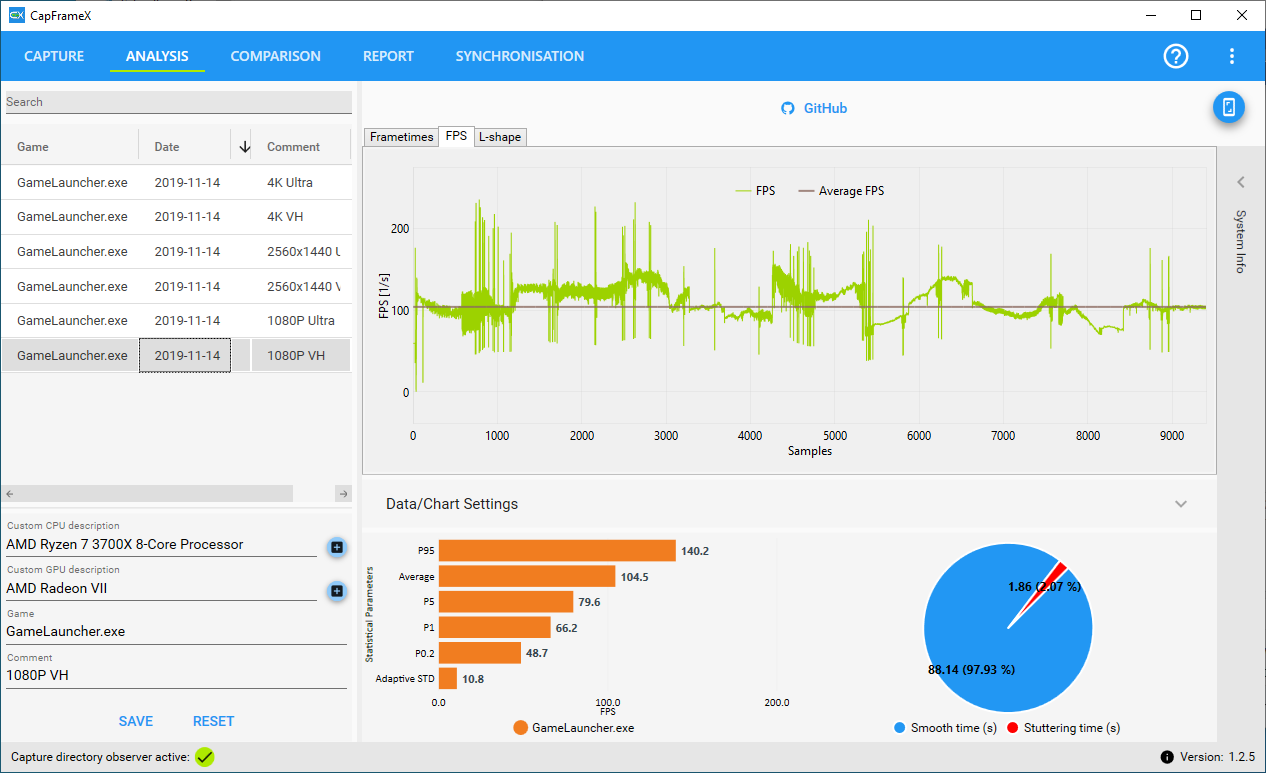Viewport: 1266px width, 773px height.
Task: Select the 4K VH record row
Action: coord(177,217)
